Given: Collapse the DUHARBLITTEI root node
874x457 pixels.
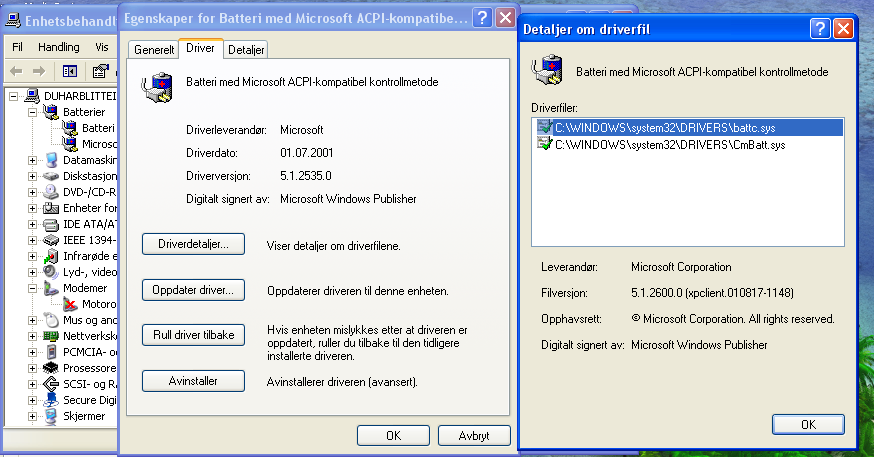Looking at the screenshot, I should coord(13,96).
